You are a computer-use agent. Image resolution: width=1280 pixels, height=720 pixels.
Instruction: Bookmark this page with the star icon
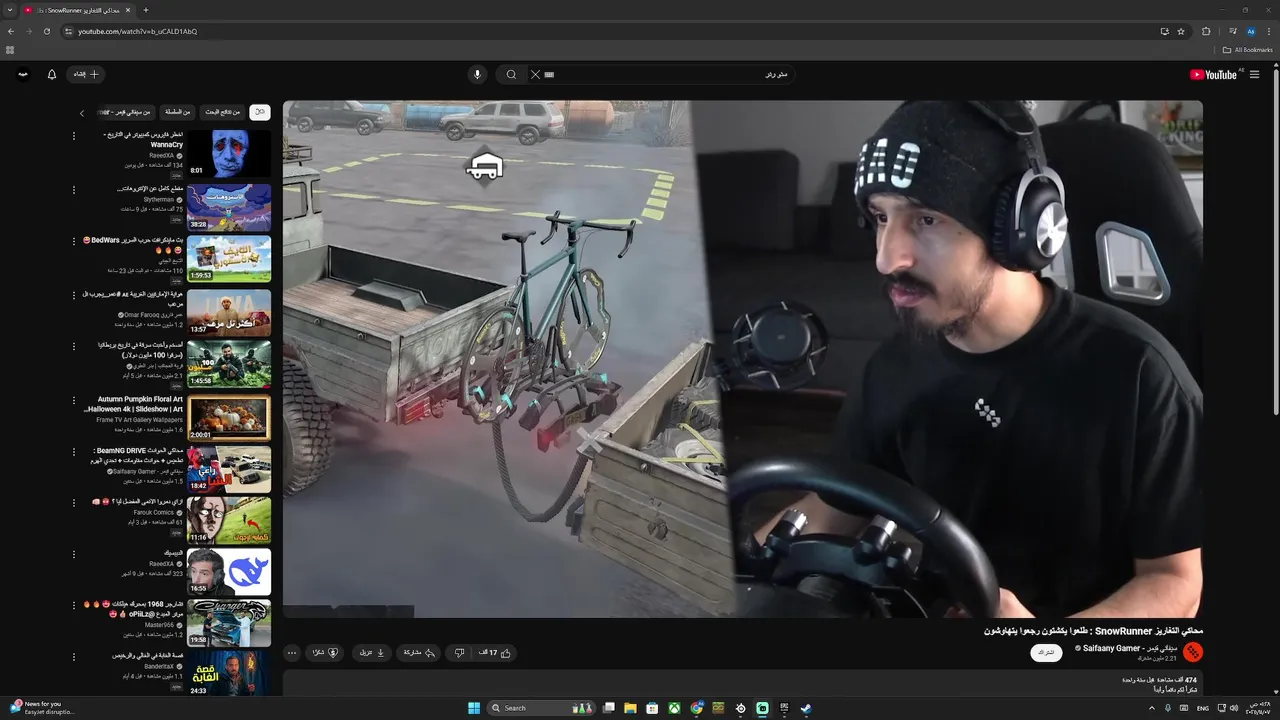[x=1181, y=31]
